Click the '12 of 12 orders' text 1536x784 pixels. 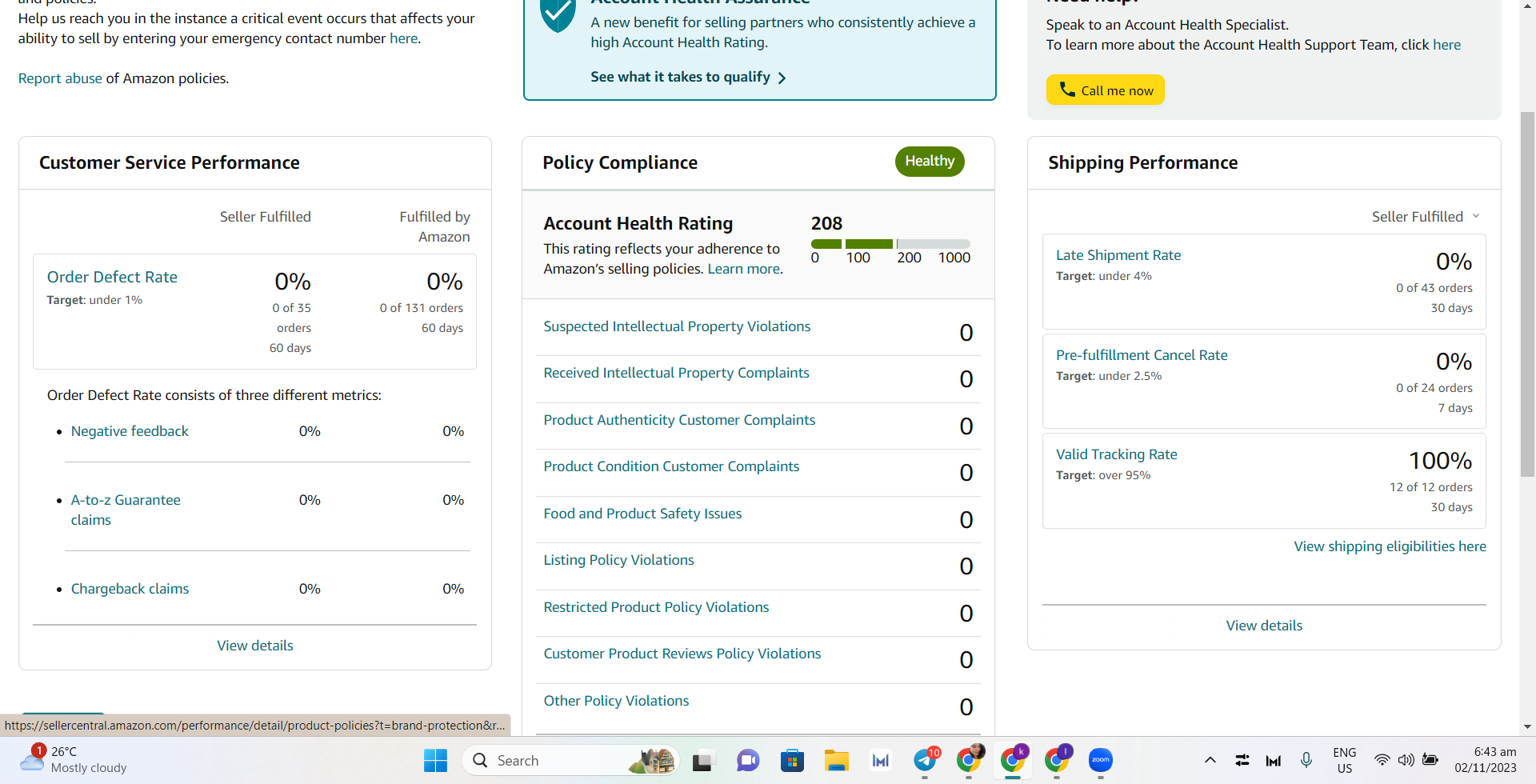(1430, 487)
